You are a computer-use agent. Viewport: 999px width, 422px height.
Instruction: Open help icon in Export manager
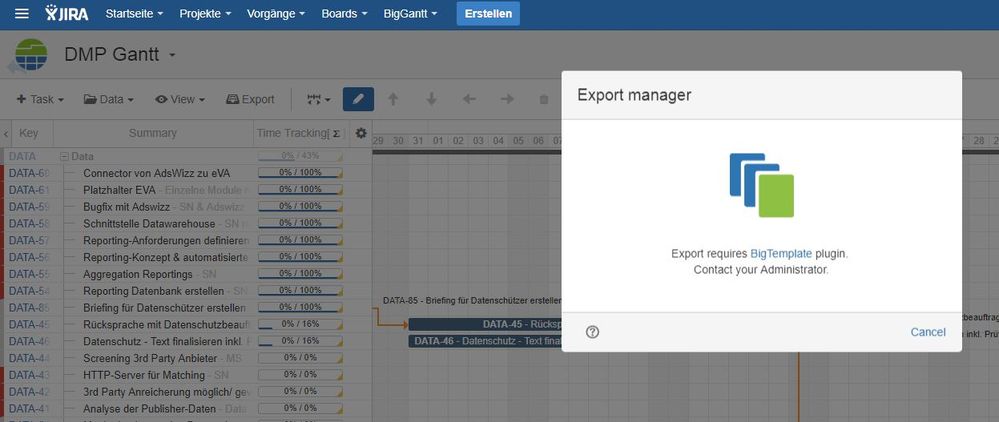[593, 331]
